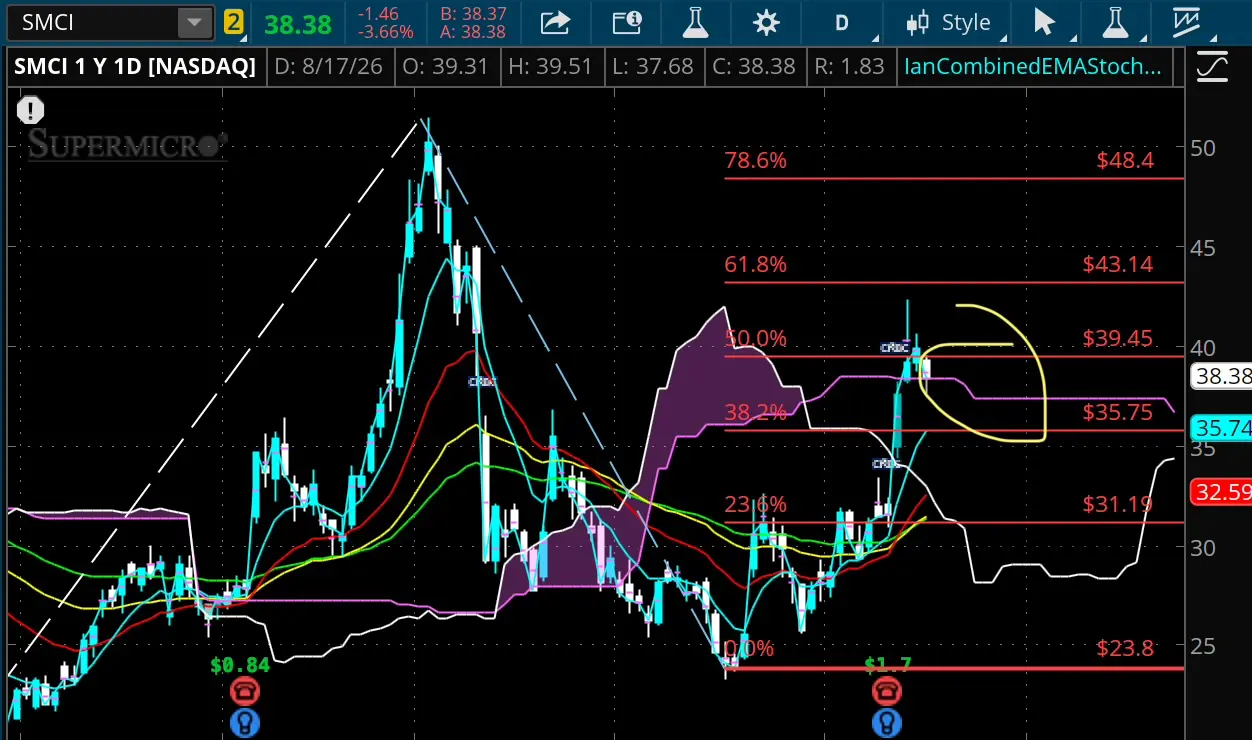Select the 61.8% Fibonacci level label
This screenshot has height=740, width=1252.
[756, 265]
